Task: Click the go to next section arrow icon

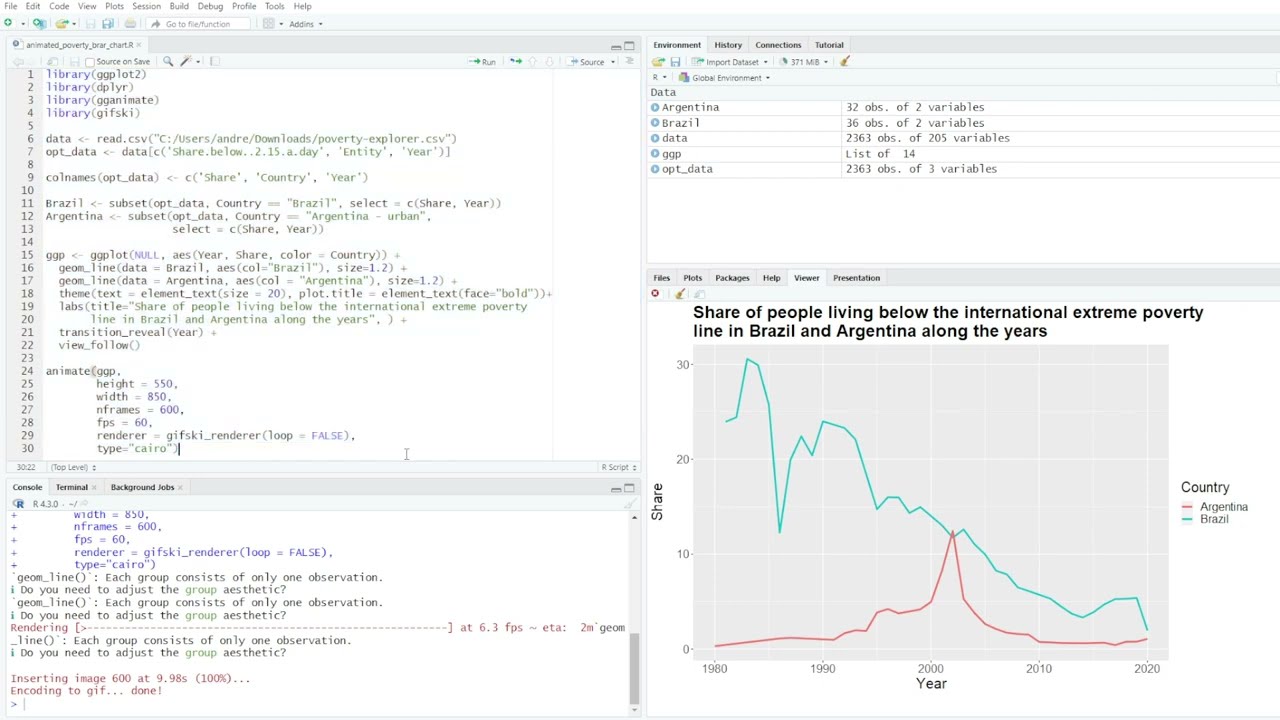Action: point(550,62)
